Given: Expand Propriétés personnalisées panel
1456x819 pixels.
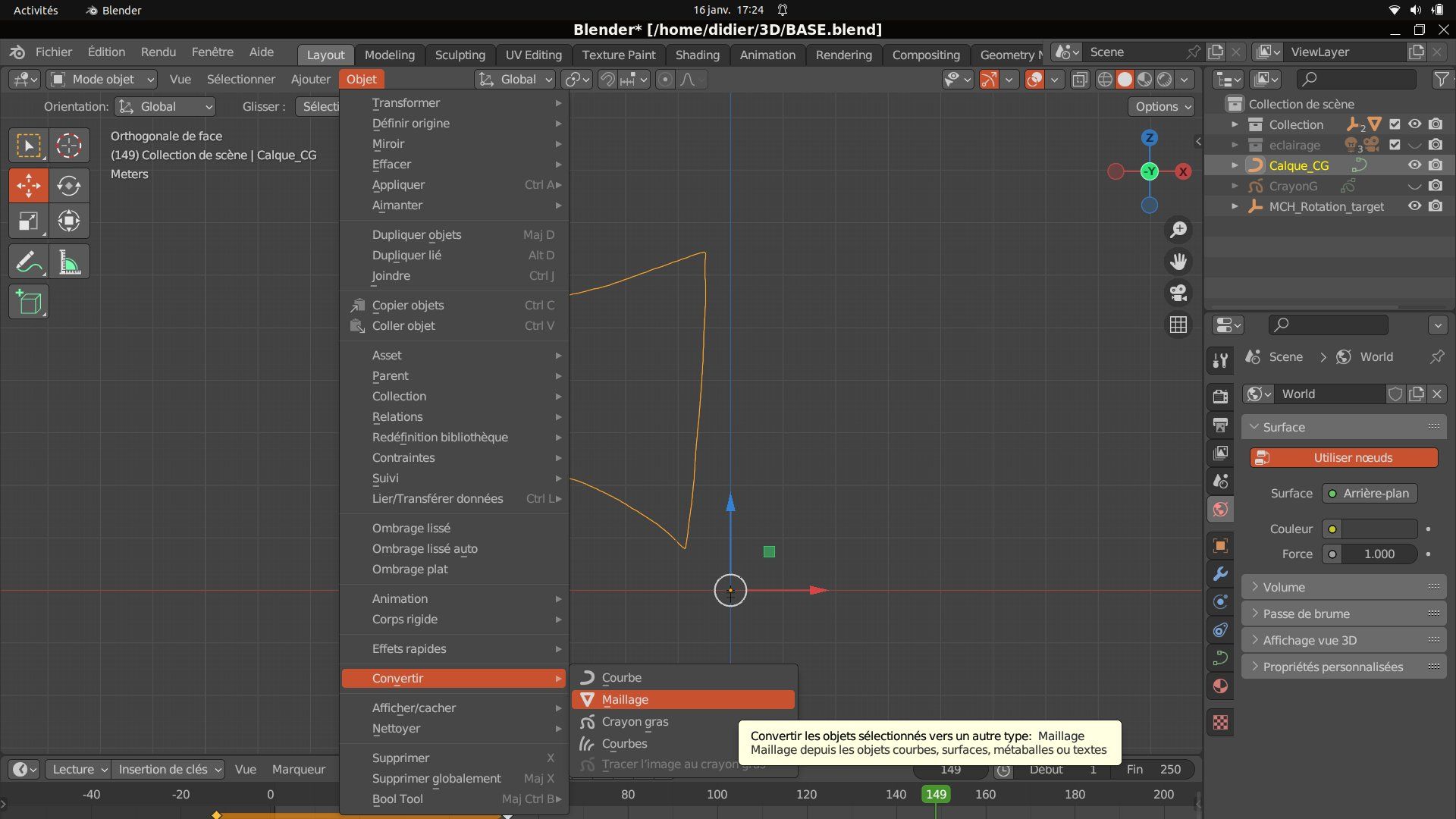Looking at the screenshot, I should tap(1344, 667).
